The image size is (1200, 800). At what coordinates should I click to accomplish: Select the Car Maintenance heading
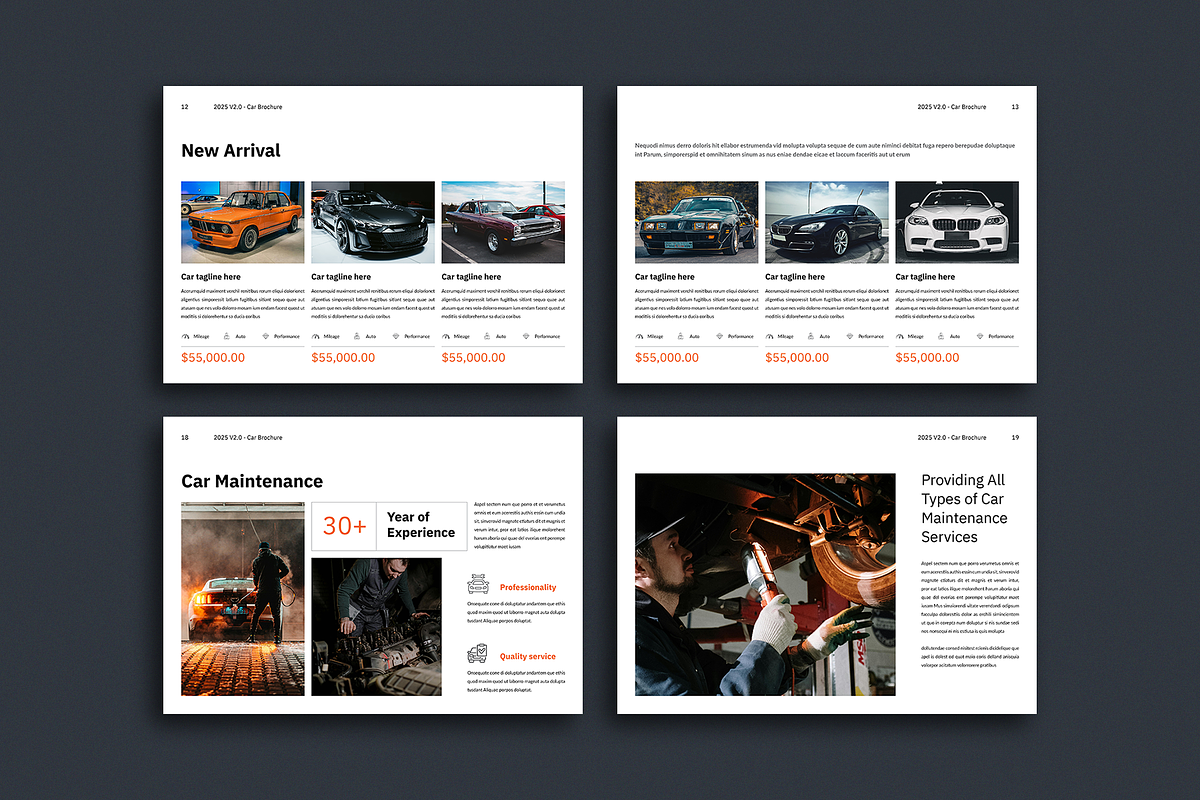(x=252, y=481)
